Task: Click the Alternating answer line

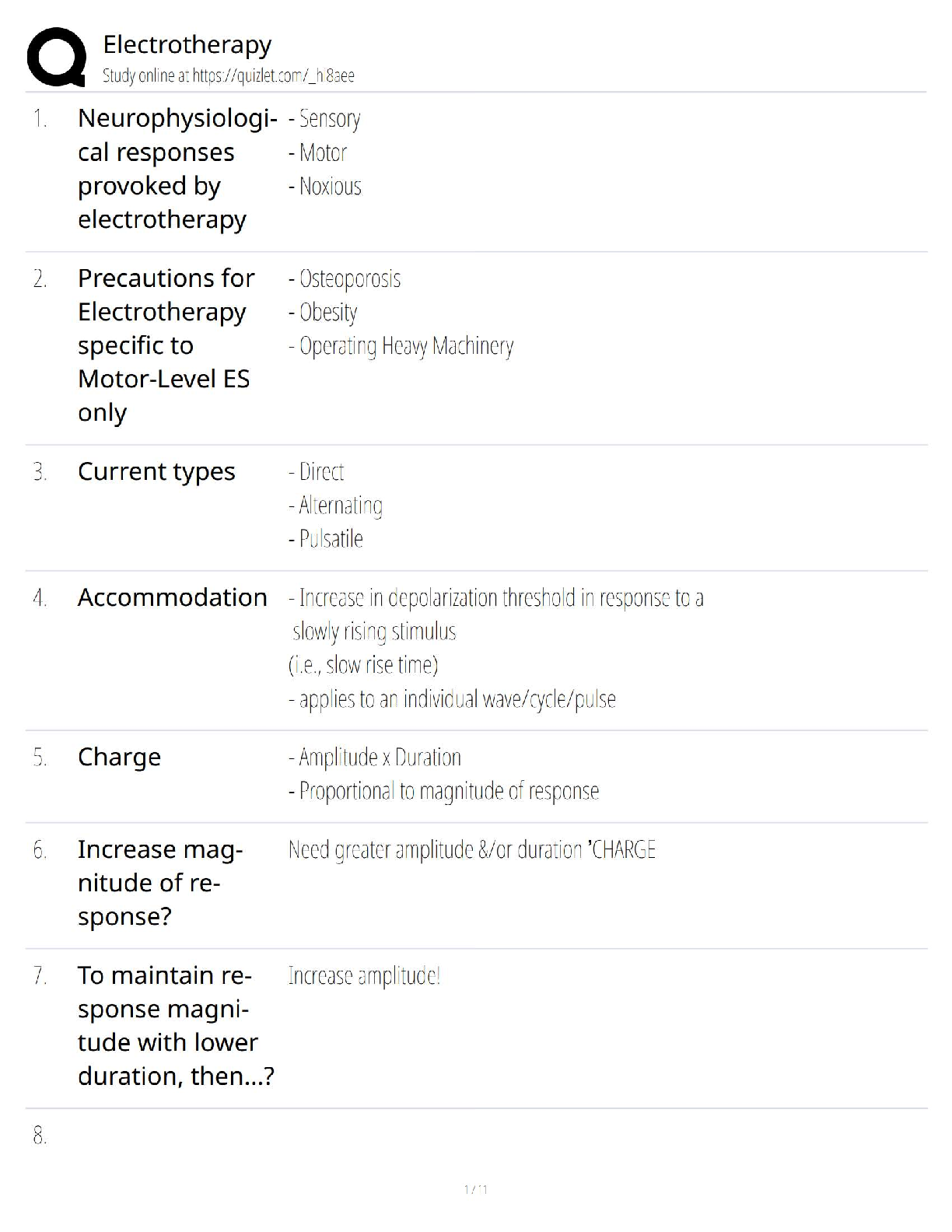Action: pos(335,506)
